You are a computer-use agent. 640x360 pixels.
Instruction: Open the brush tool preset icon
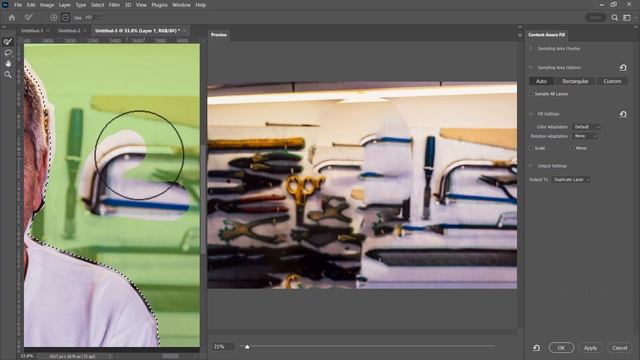(28, 18)
